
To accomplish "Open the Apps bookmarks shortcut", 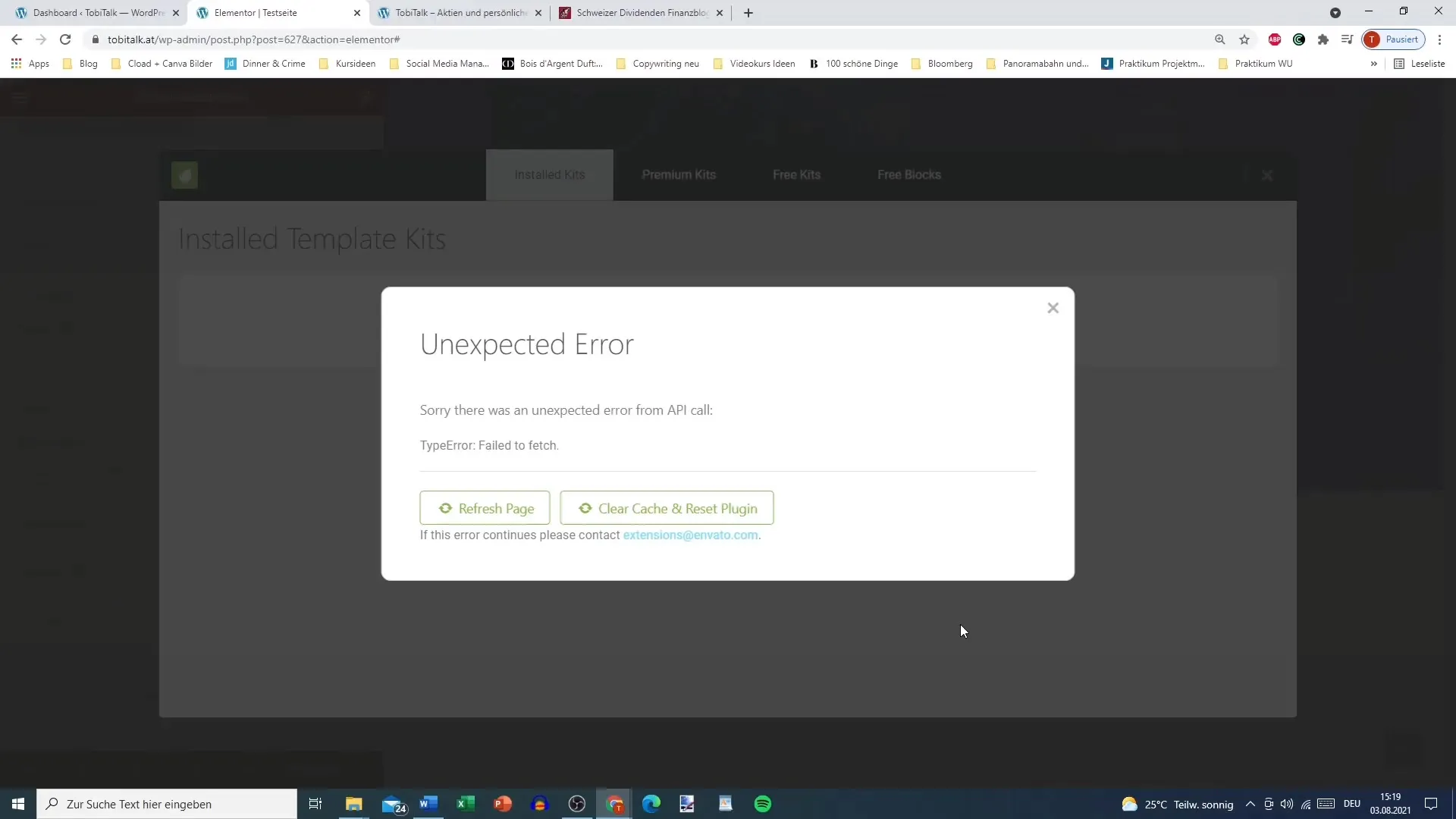I will (30, 64).
